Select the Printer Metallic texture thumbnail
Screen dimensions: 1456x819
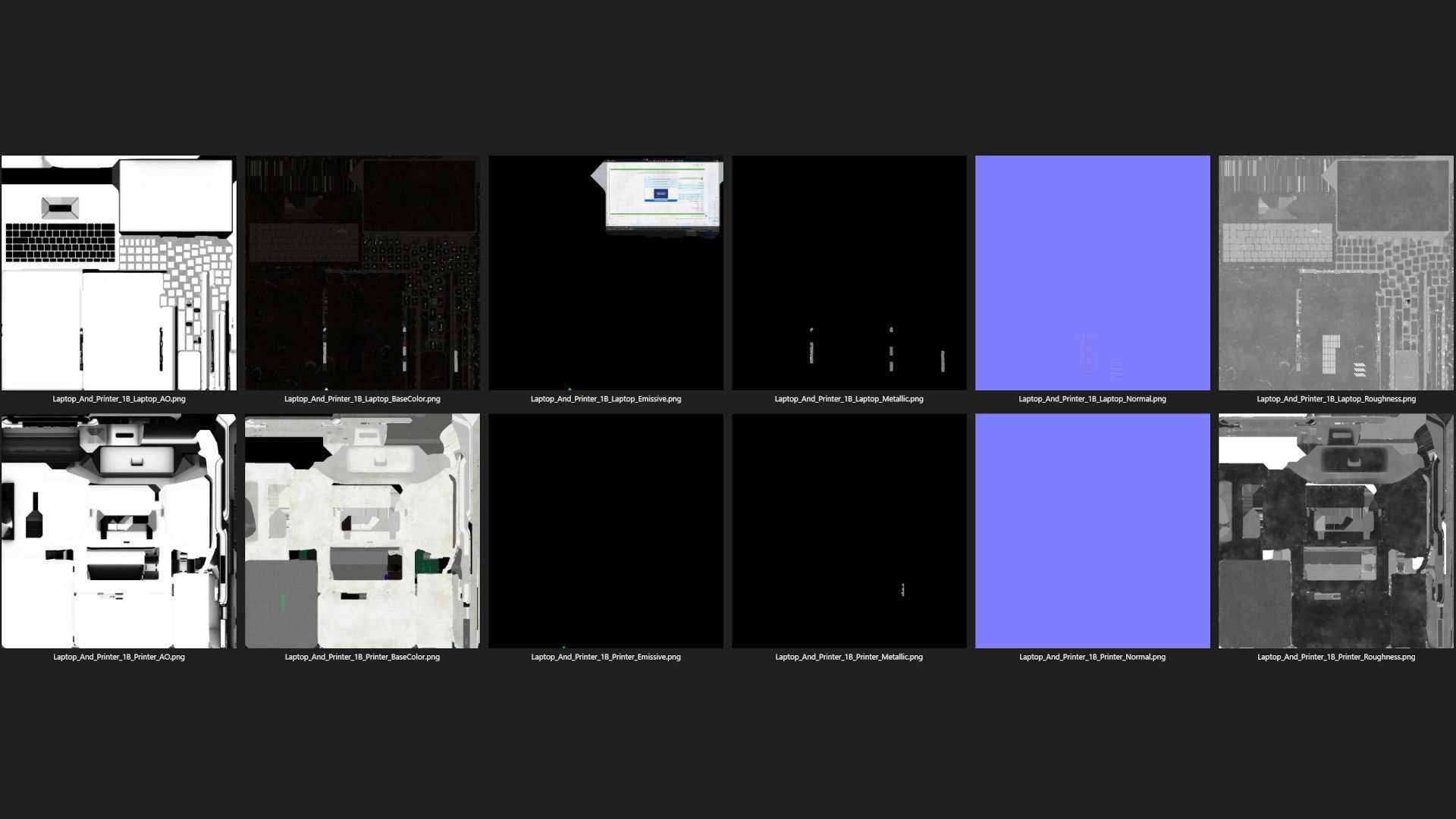pos(849,531)
